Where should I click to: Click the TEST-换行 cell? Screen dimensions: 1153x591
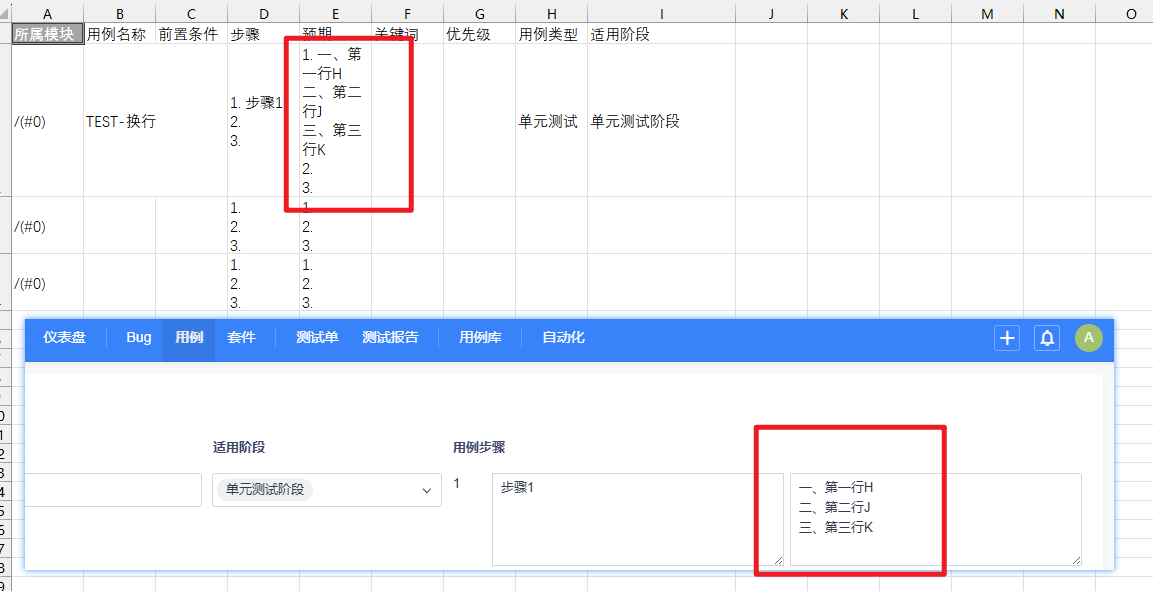(x=120, y=121)
